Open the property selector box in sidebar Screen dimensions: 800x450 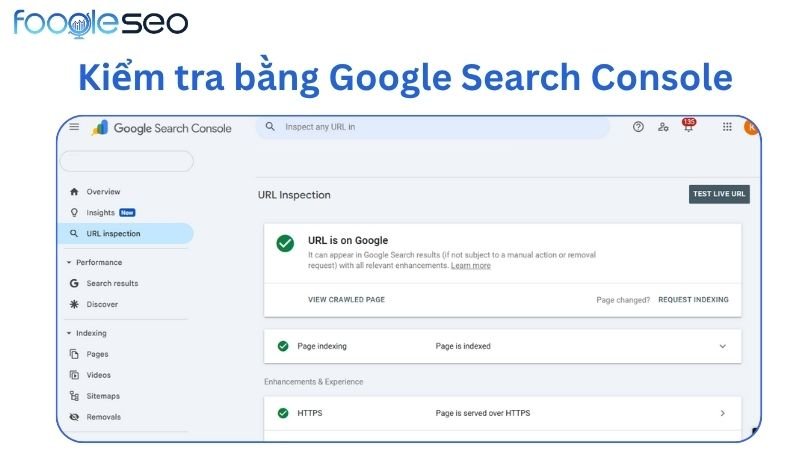point(127,161)
